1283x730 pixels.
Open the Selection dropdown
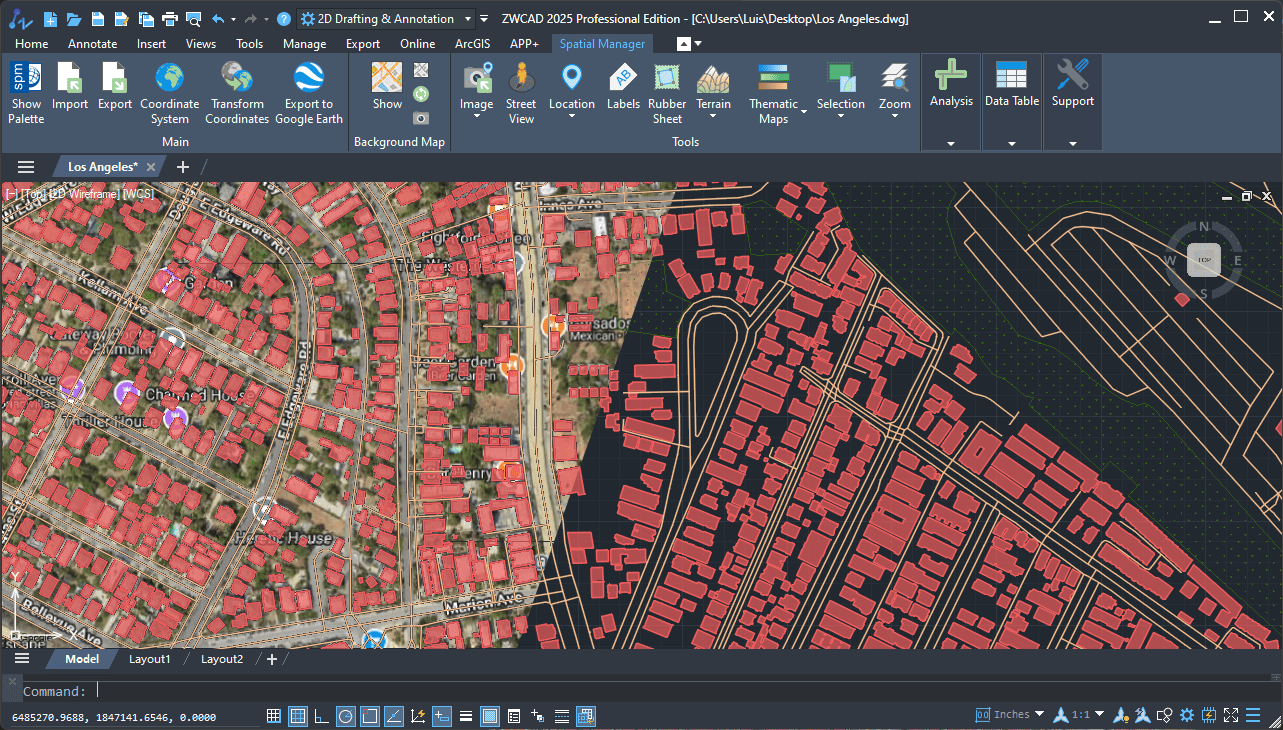point(841,116)
